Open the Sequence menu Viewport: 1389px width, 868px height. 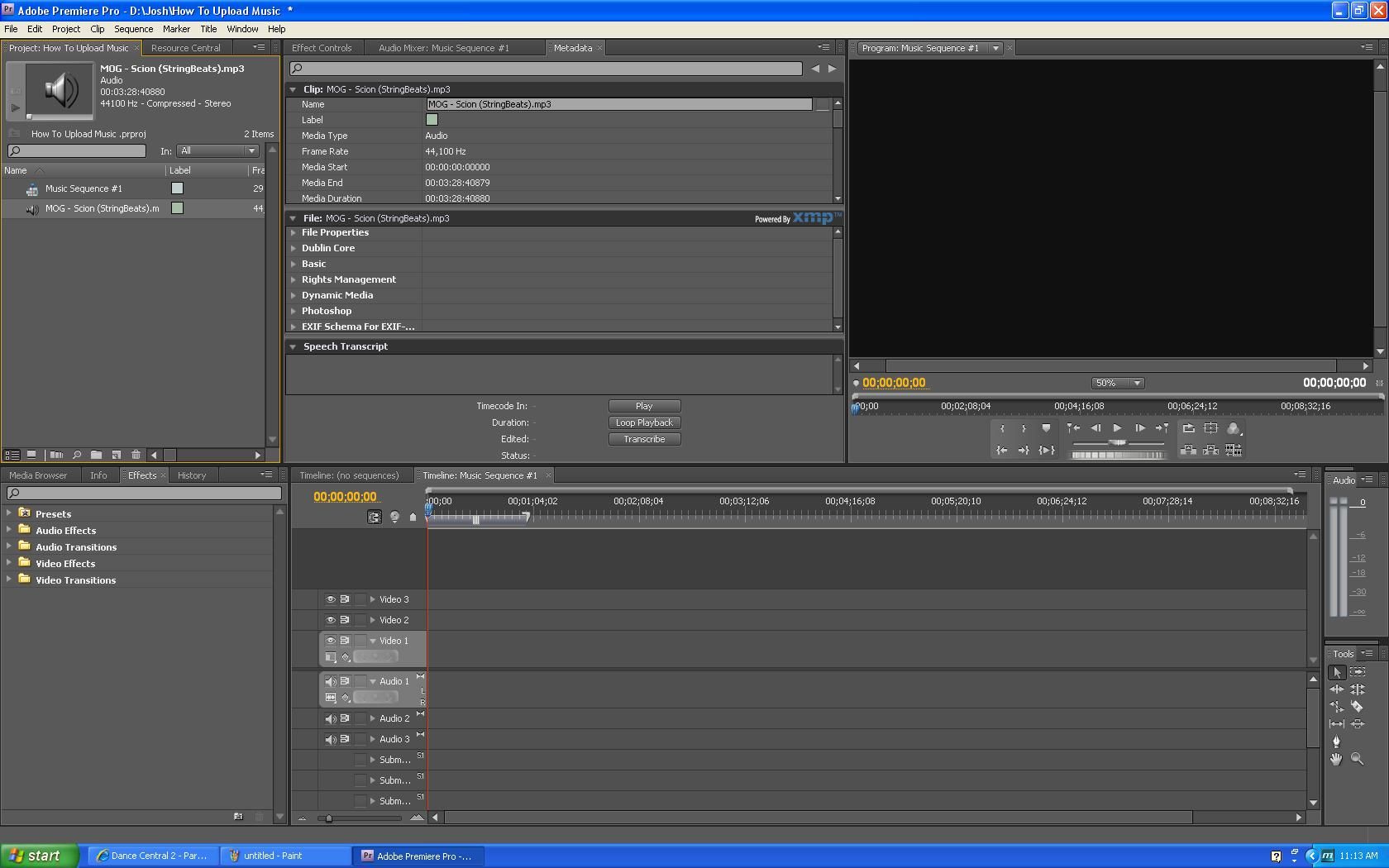point(133,29)
